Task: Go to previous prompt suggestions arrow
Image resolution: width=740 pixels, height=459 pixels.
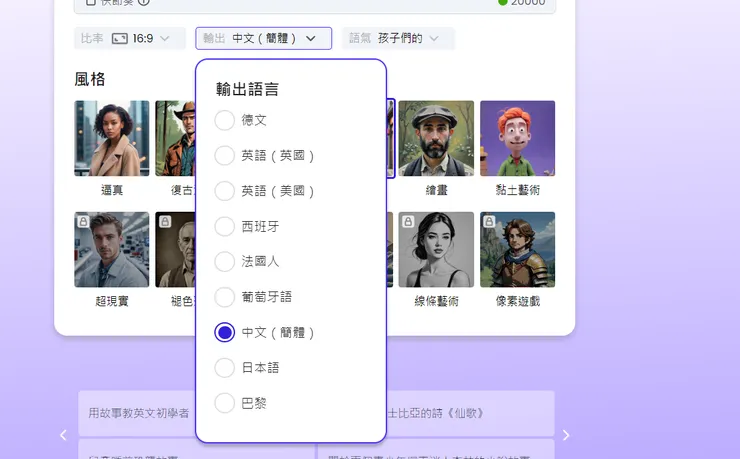Action: tap(63, 435)
